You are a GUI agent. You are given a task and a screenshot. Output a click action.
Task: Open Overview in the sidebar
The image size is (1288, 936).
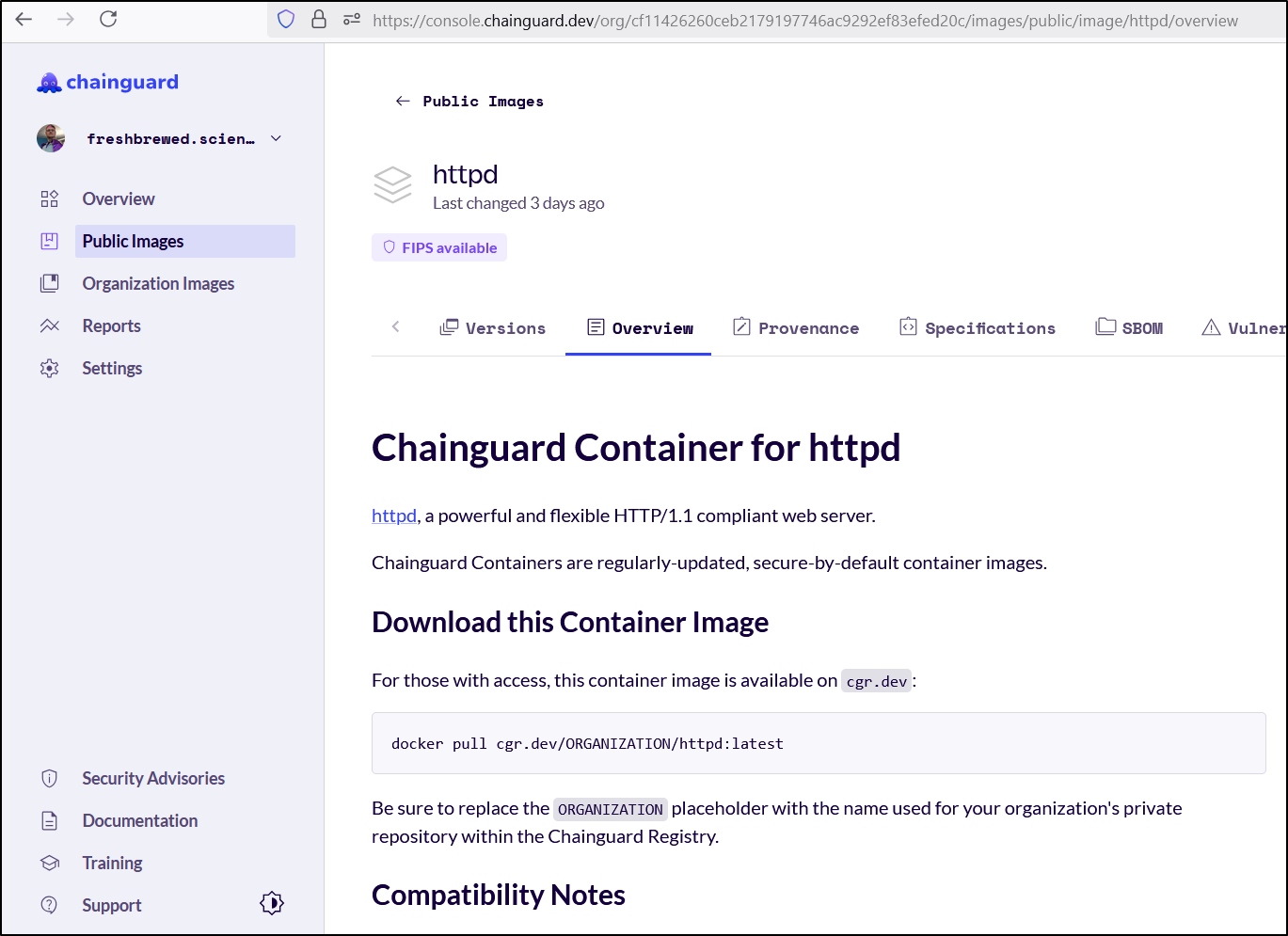pos(119,198)
